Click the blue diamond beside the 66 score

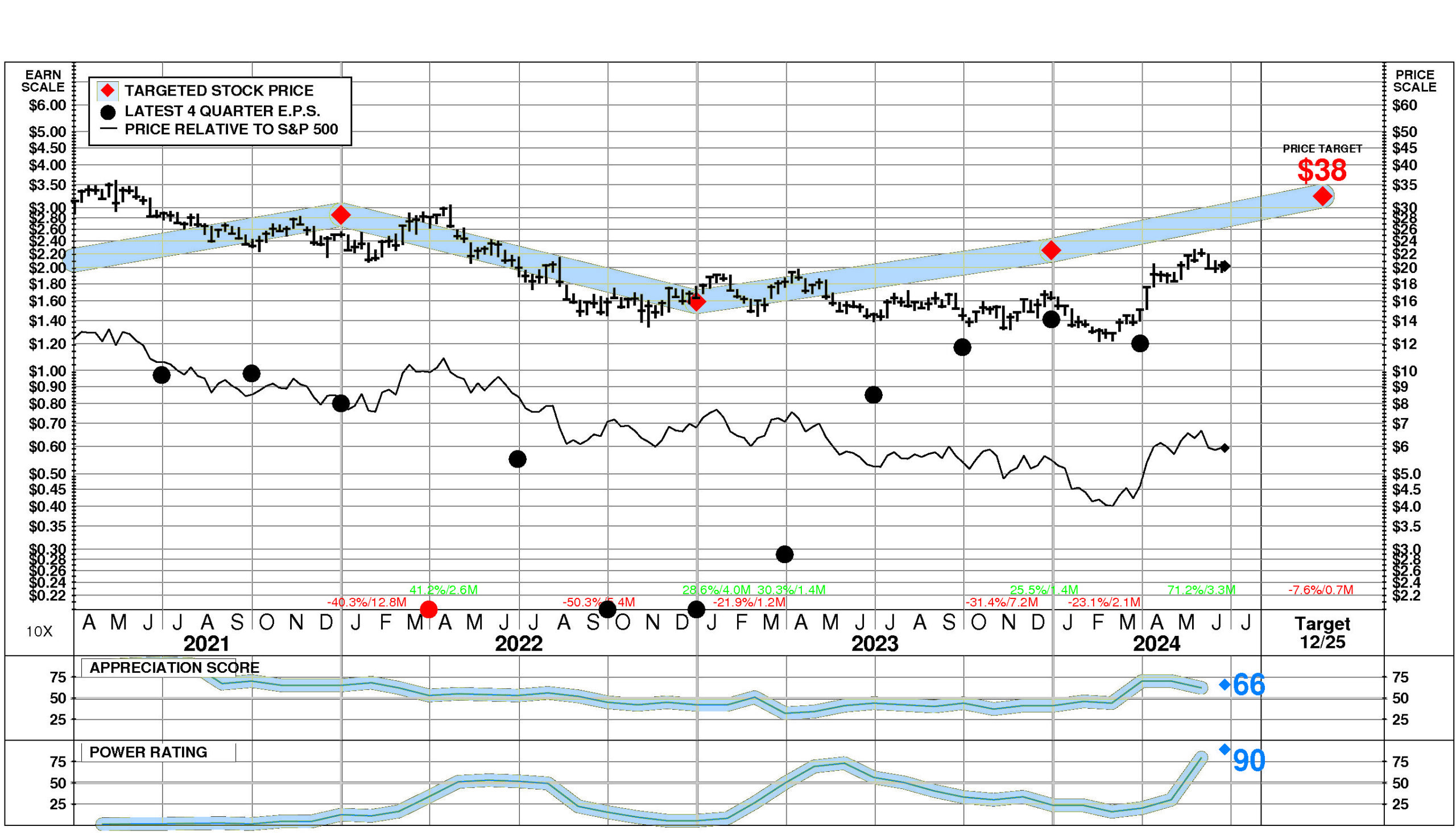tap(1224, 684)
